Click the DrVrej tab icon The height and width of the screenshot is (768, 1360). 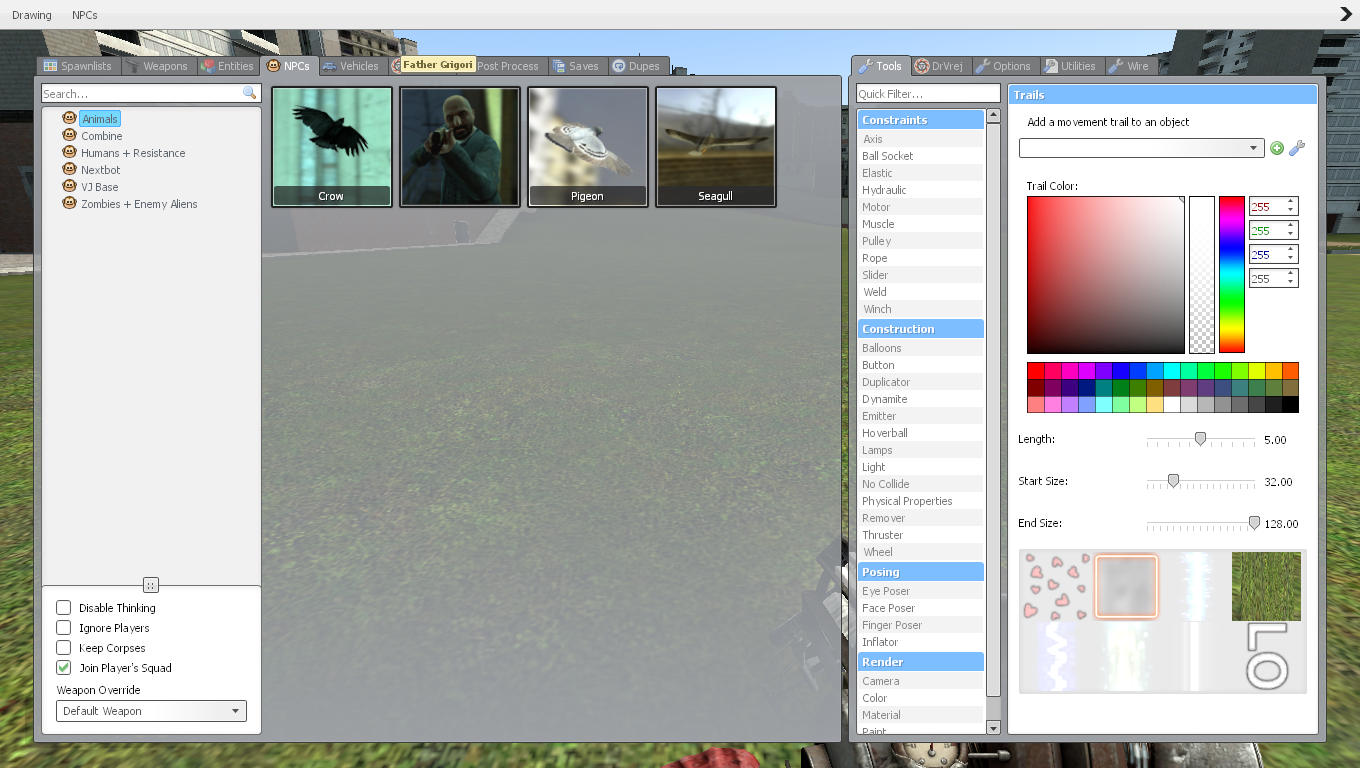pos(921,66)
